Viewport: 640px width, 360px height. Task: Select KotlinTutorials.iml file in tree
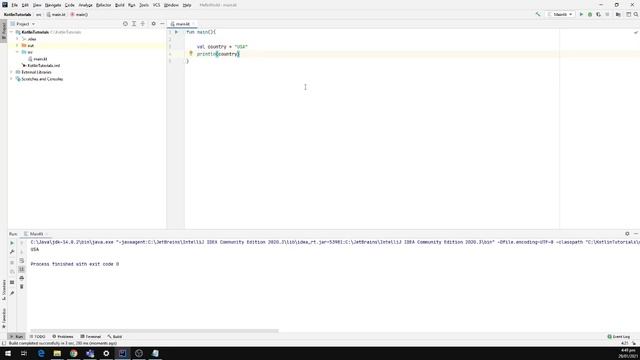[41, 65]
